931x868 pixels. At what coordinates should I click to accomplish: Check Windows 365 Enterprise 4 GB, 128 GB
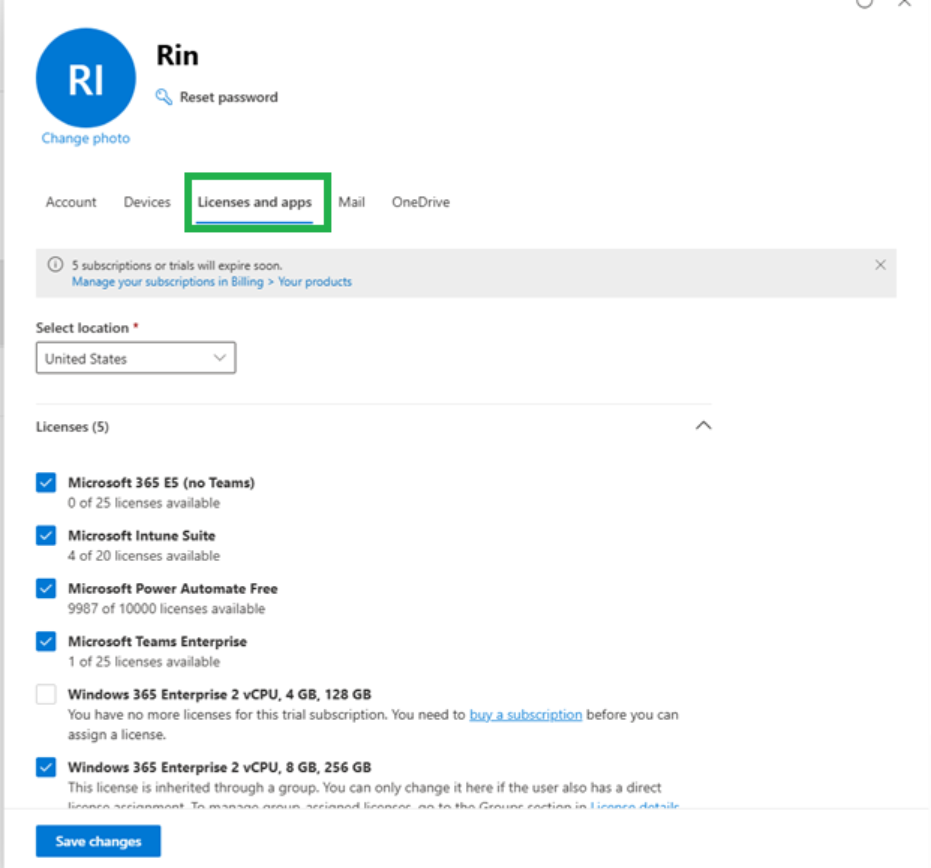[46, 694]
